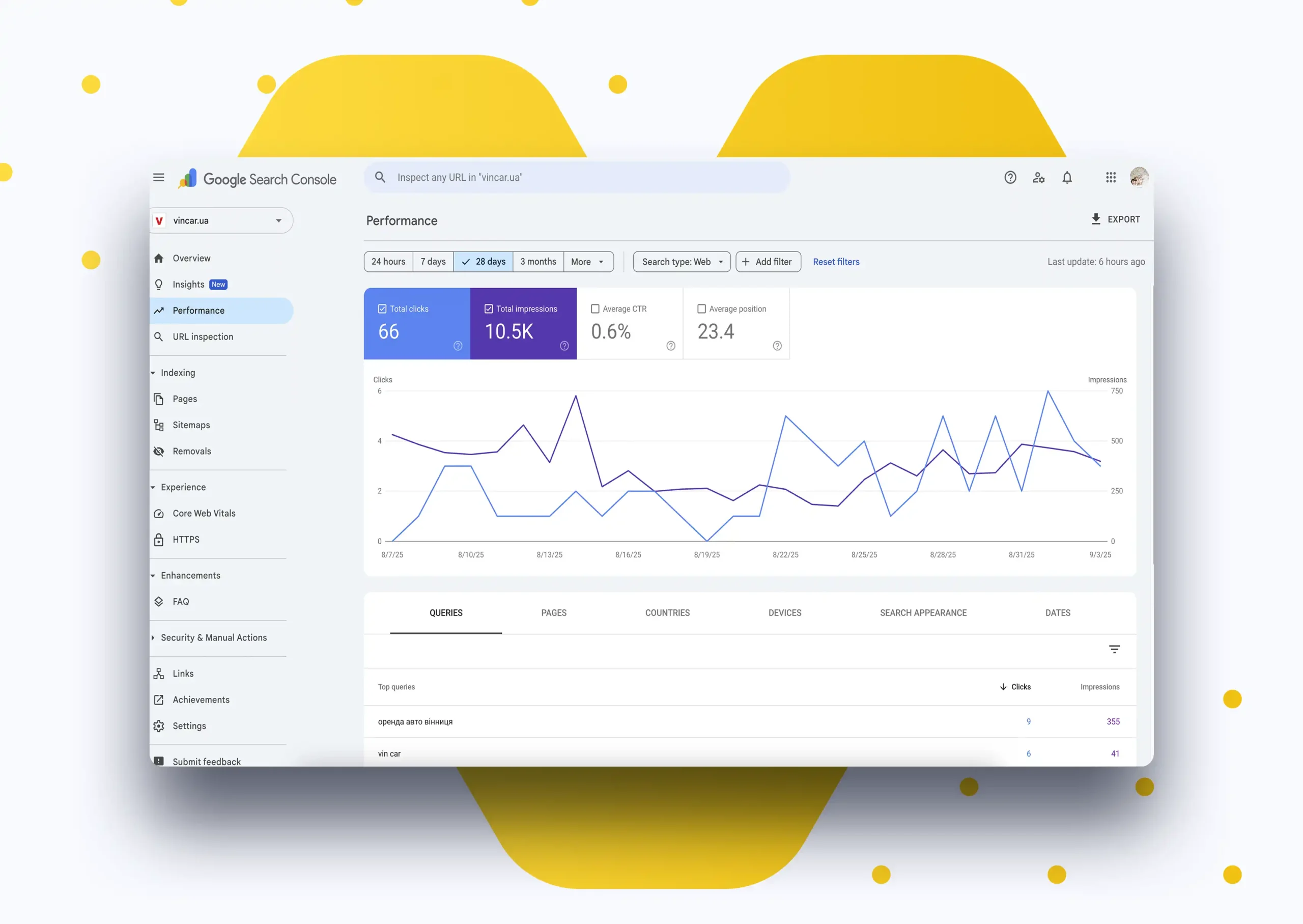Switch to the Countries tab
Image resolution: width=1303 pixels, height=924 pixels.
point(667,613)
